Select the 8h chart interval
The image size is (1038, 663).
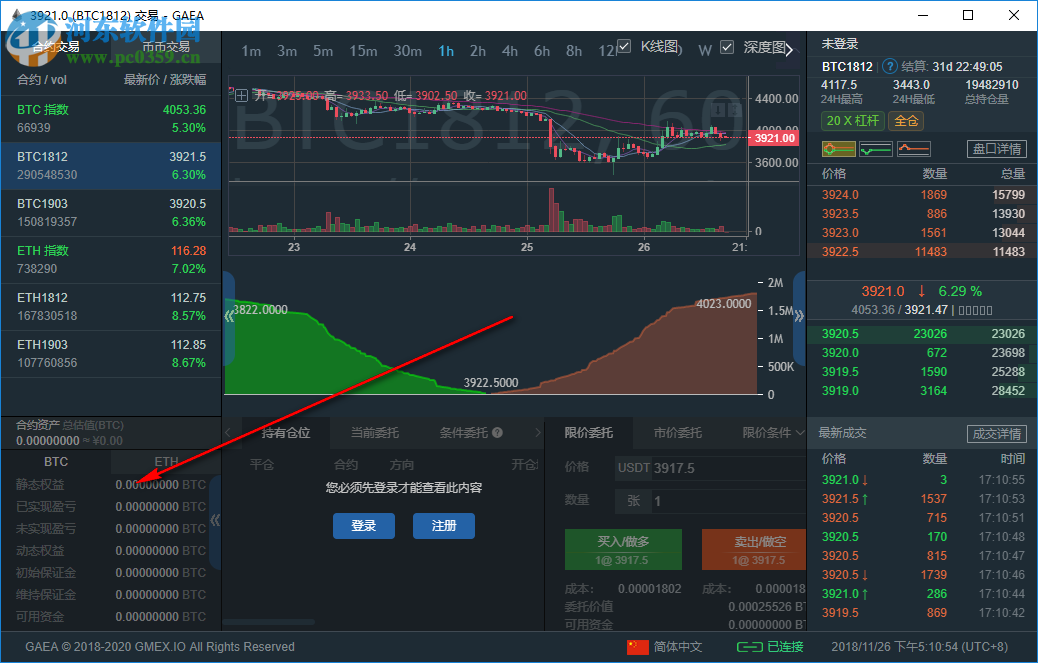pyautogui.click(x=574, y=51)
